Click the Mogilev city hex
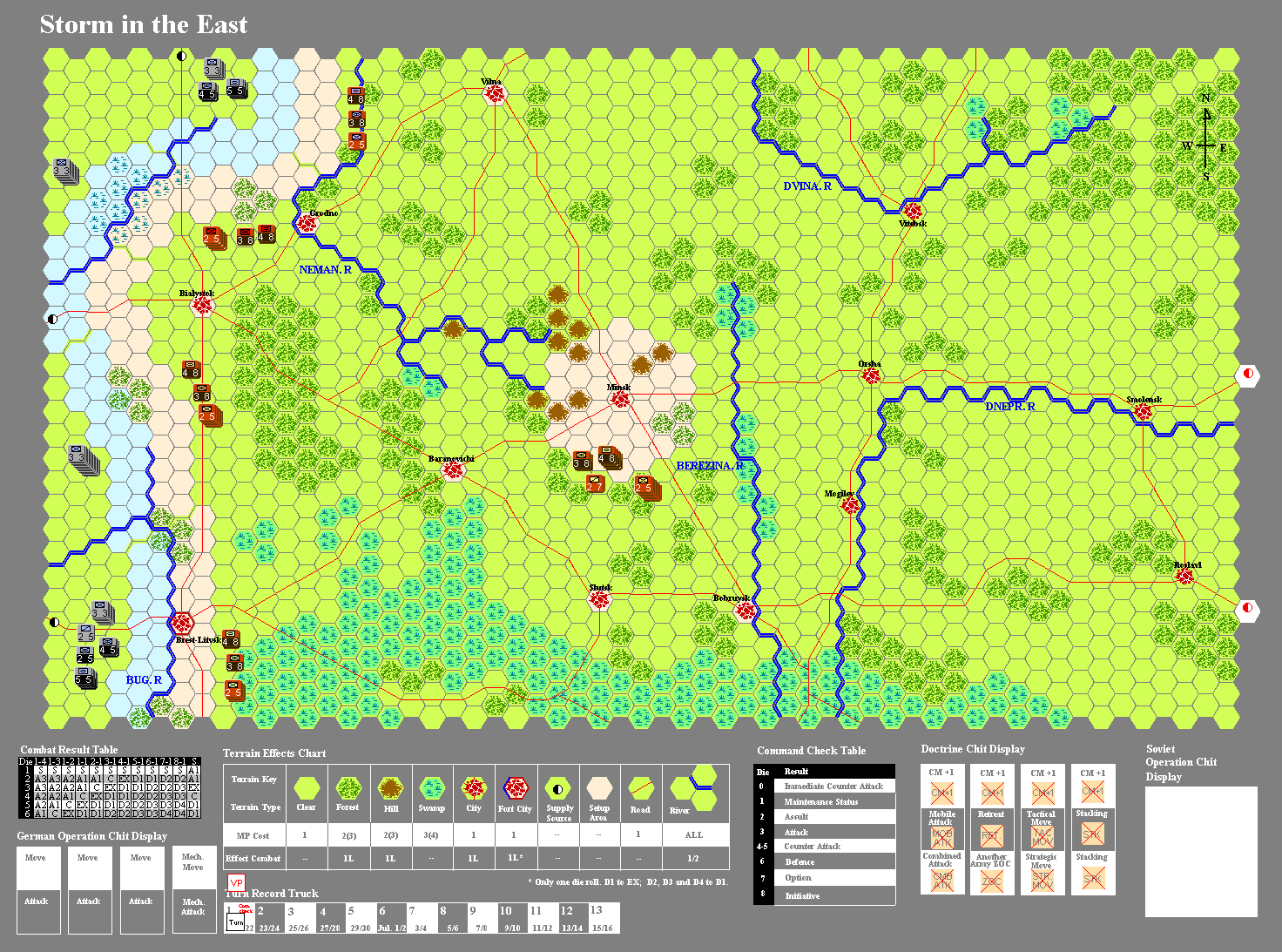The width and height of the screenshot is (1282, 952). point(850,505)
